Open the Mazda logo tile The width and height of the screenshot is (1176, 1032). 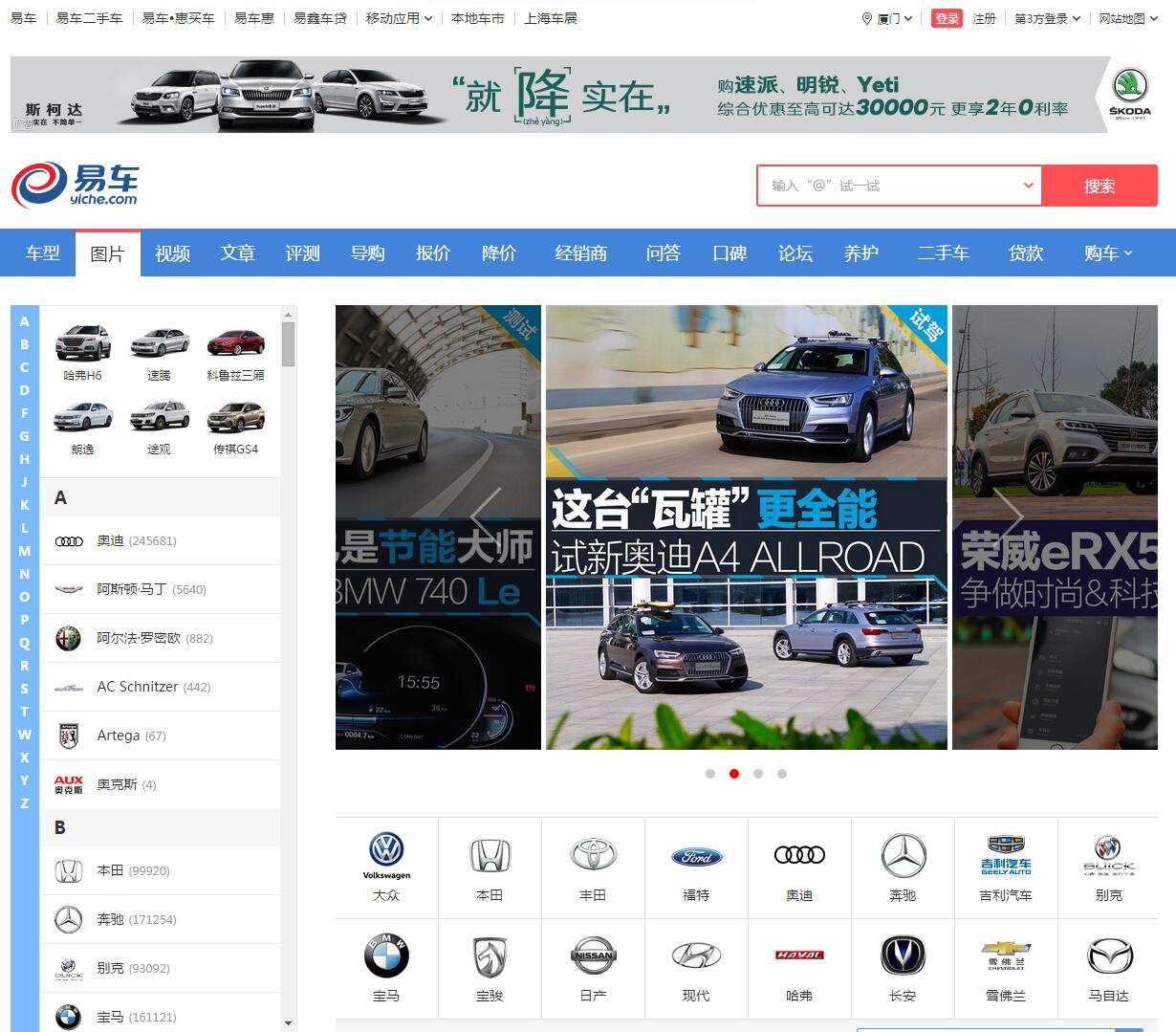[x=1109, y=968]
